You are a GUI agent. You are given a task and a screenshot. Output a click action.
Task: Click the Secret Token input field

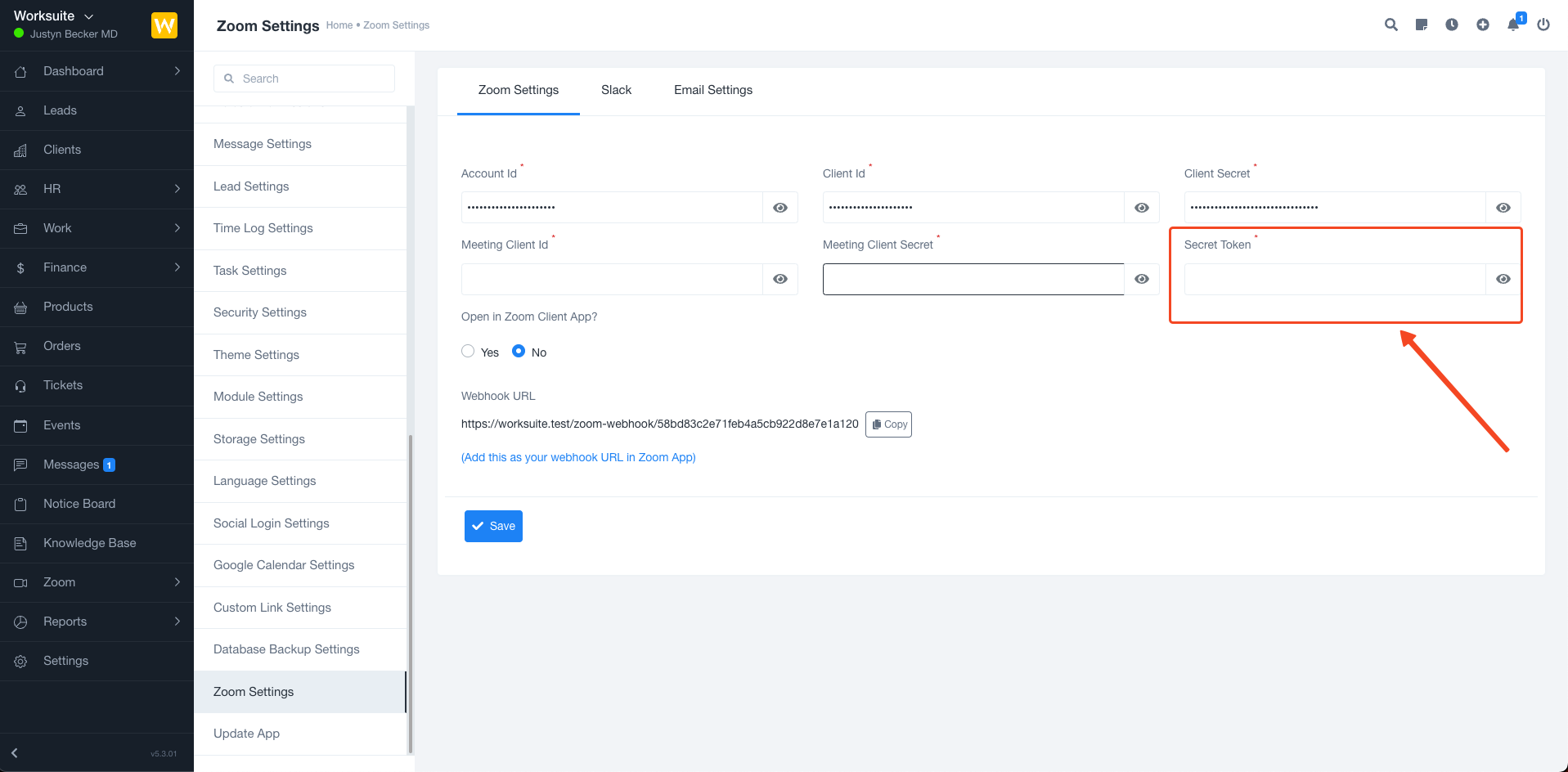1335,279
